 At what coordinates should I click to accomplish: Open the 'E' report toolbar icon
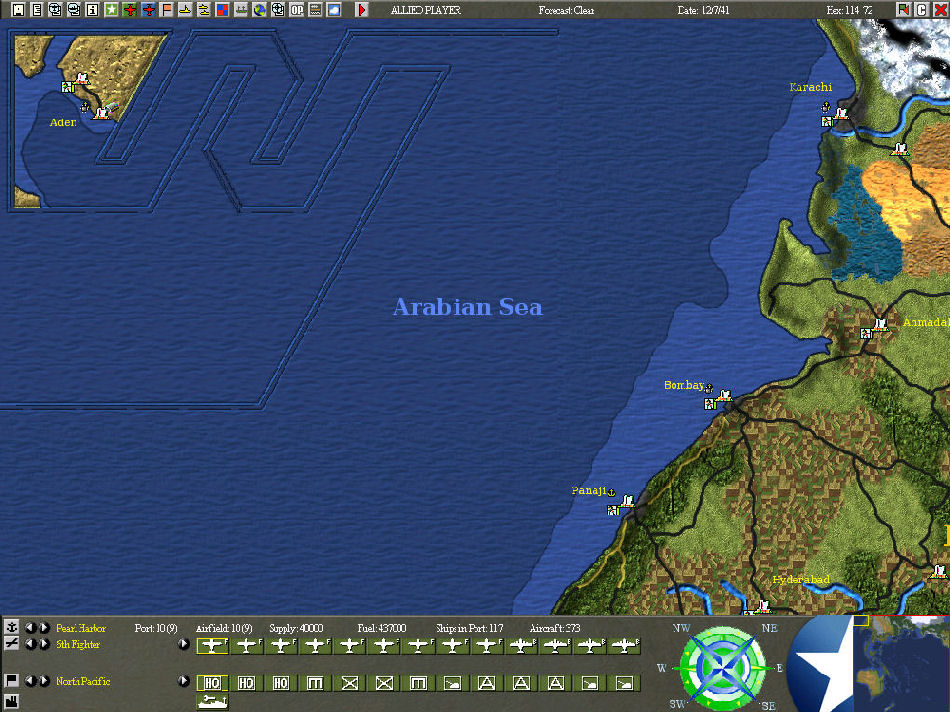click(37, 10)
